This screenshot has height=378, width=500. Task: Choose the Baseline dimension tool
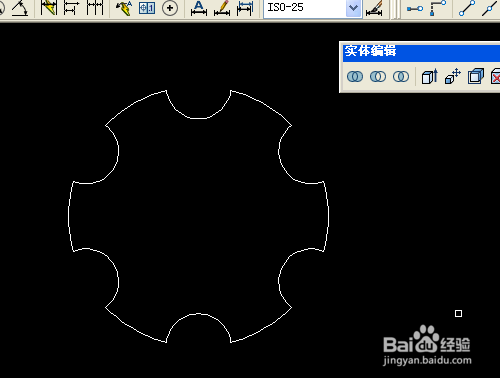pos(72,8)
